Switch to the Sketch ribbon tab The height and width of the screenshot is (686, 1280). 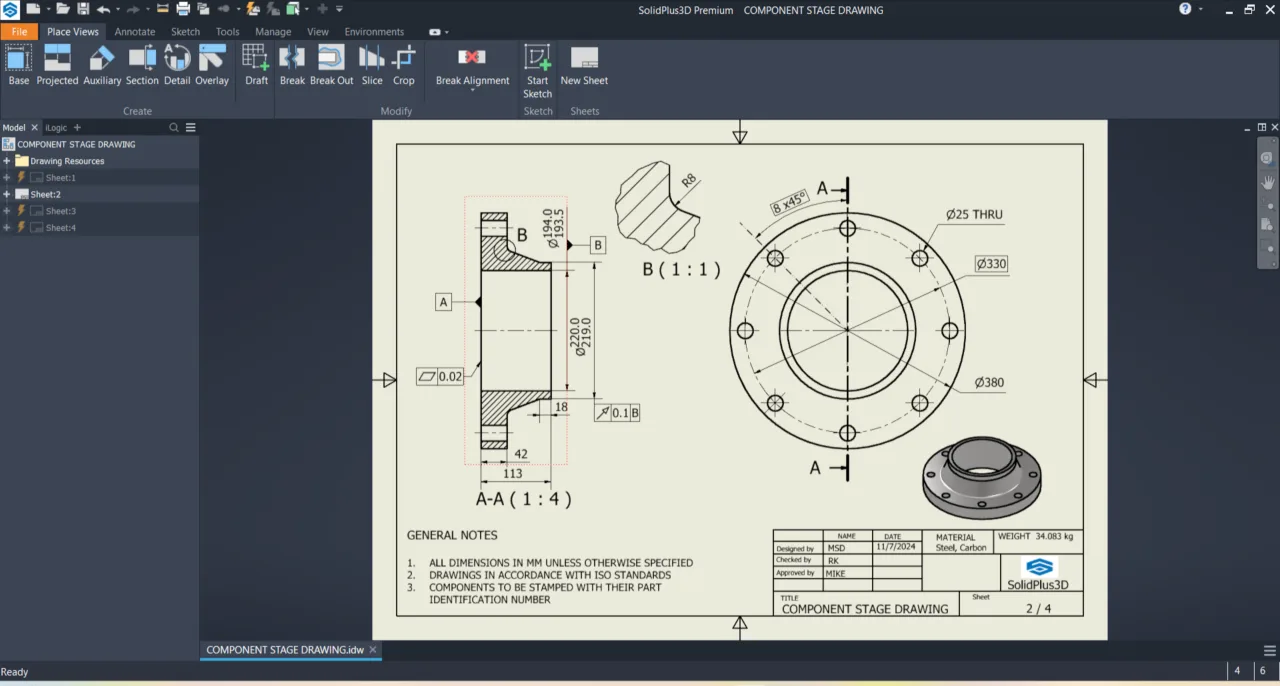coord(185,31)
